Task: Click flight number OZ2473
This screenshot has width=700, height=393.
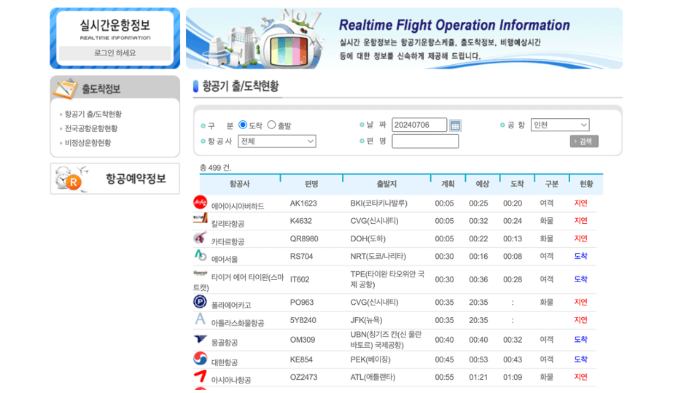Action: (304, 377)
